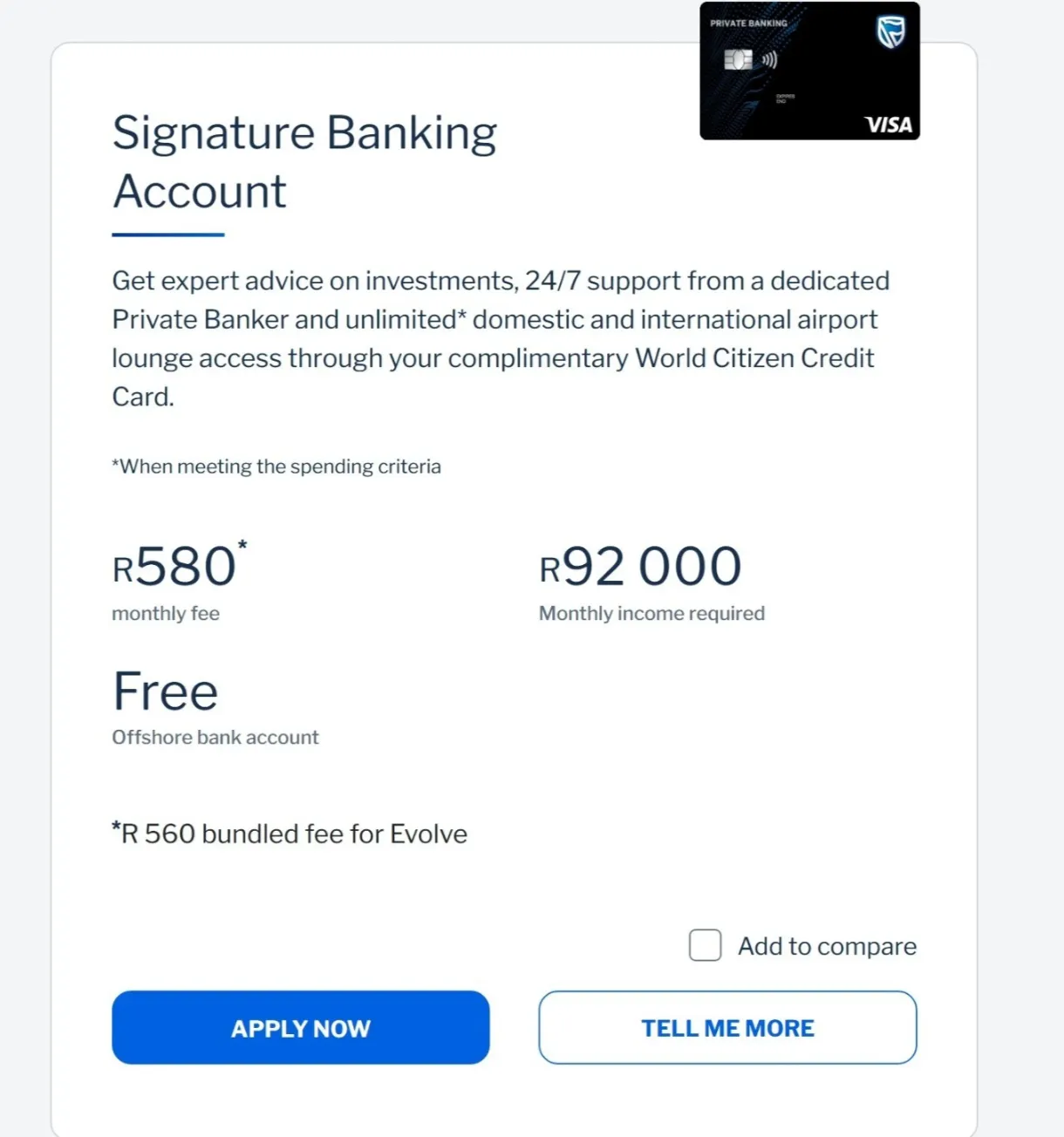Screen dimensions: 1064x1137
Task: Click the Offshore bank account label
Action: [x=215, y=737]
